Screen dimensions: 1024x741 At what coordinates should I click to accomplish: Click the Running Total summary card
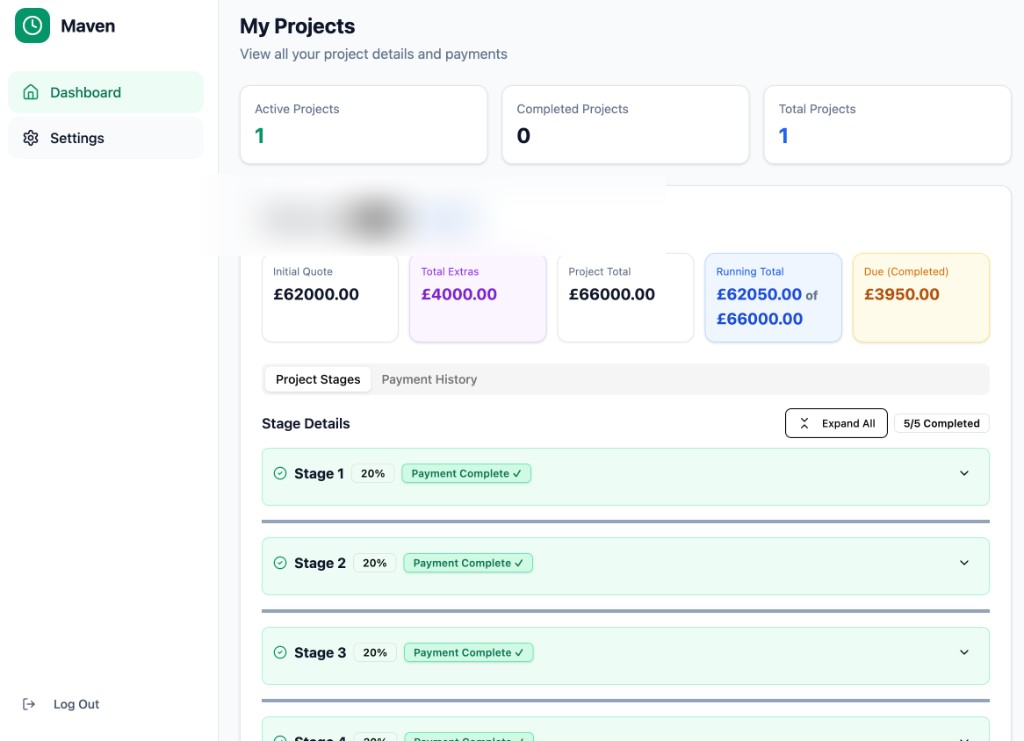[x=773, y=297]
